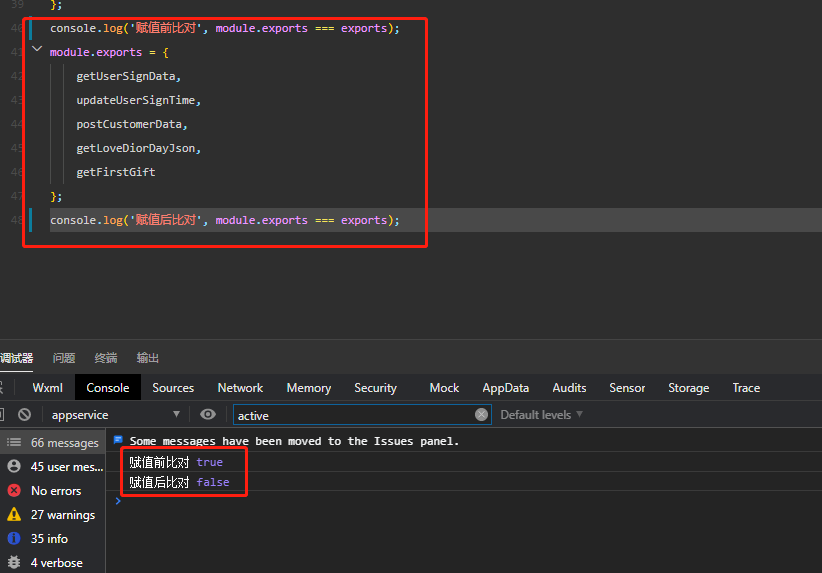Click the 'Some messages have been moved' notice
Screen dimensions: 822x573
[x=294, y=441]
